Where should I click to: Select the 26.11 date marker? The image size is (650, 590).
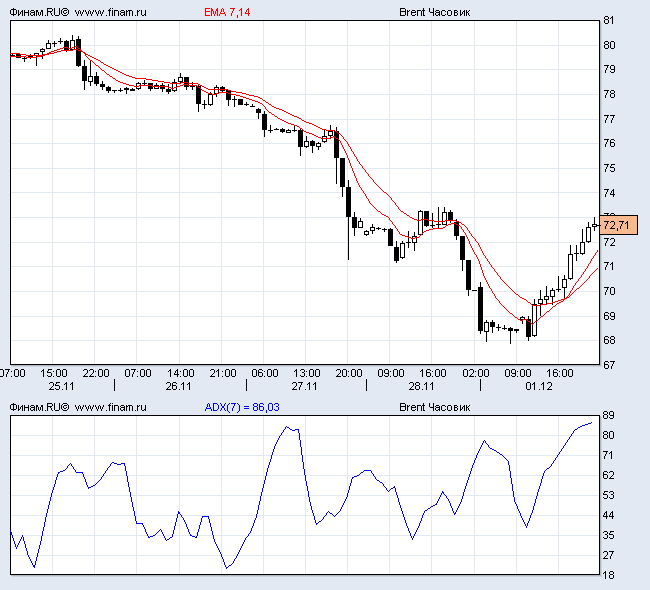pyautogui.click(x=178, y=385)
